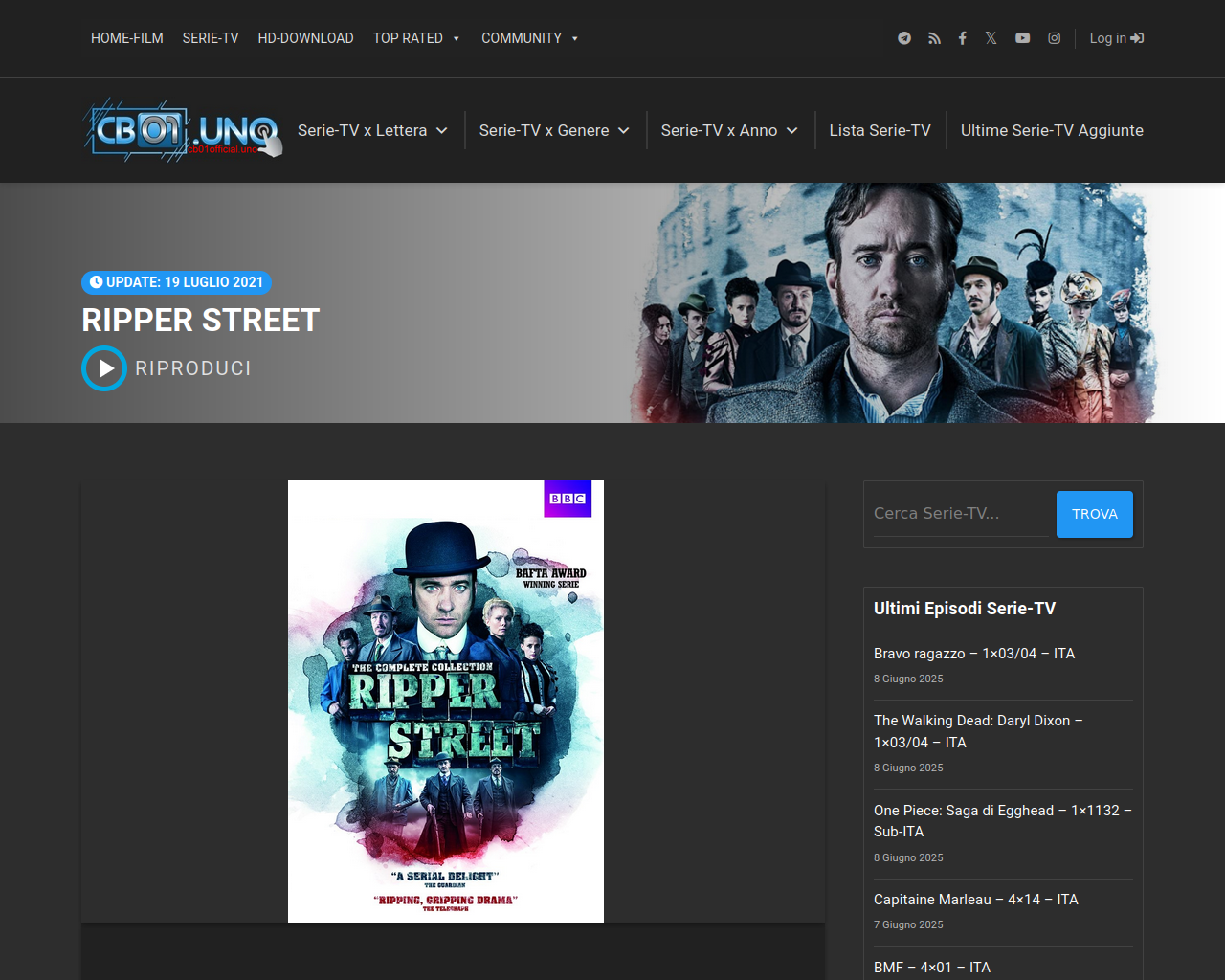This screenshot has width=1225, height=980.
Task: Click the circular play icon for Riproduci
Action: click(104, 368)
